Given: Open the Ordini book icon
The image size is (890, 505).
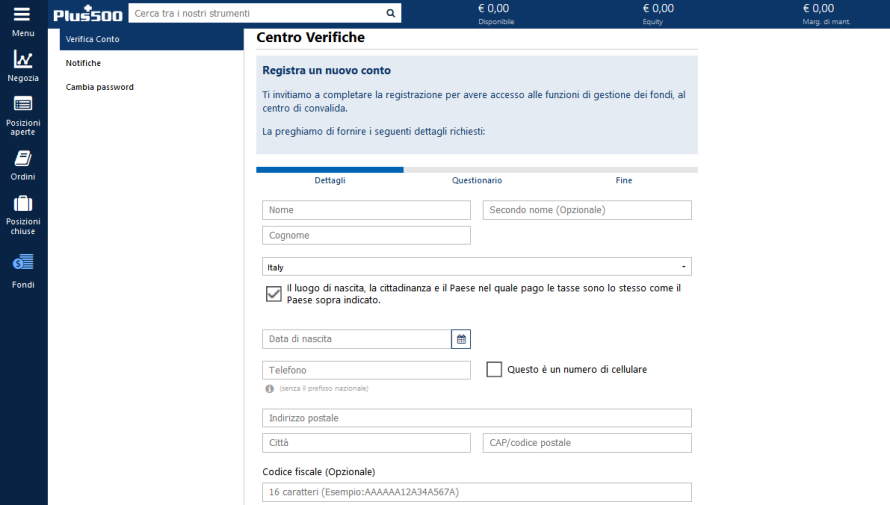Looking at the screenshot, I should pyautogui.click(x=23, y=159).
